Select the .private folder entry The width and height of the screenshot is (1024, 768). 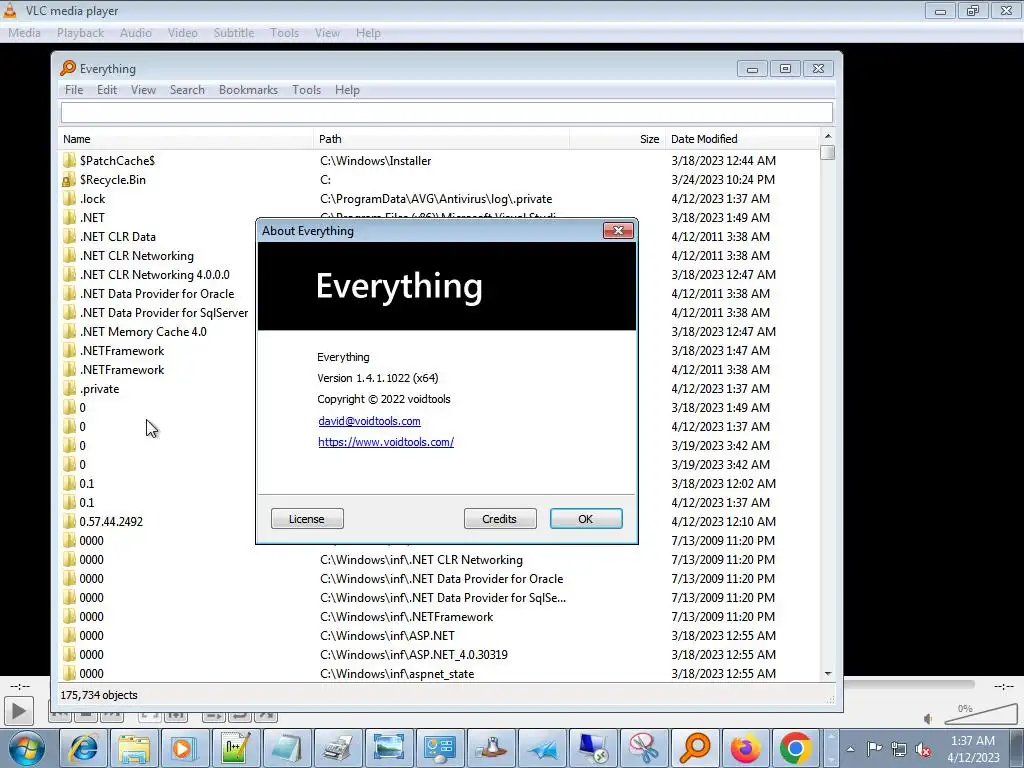point(99,389)
